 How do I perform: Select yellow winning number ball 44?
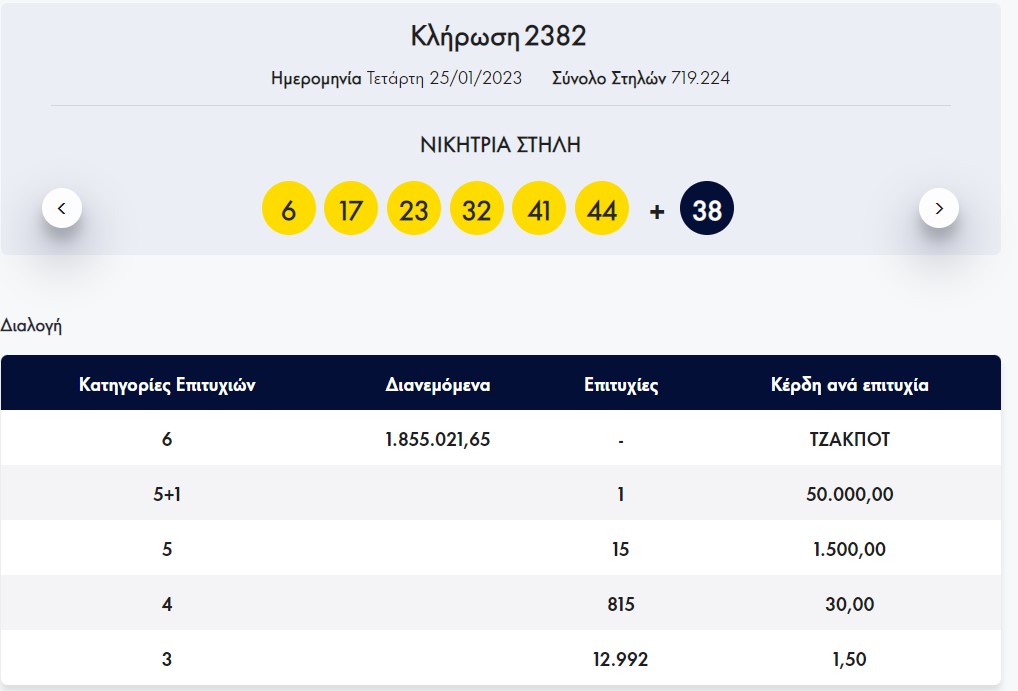point(602,208)
